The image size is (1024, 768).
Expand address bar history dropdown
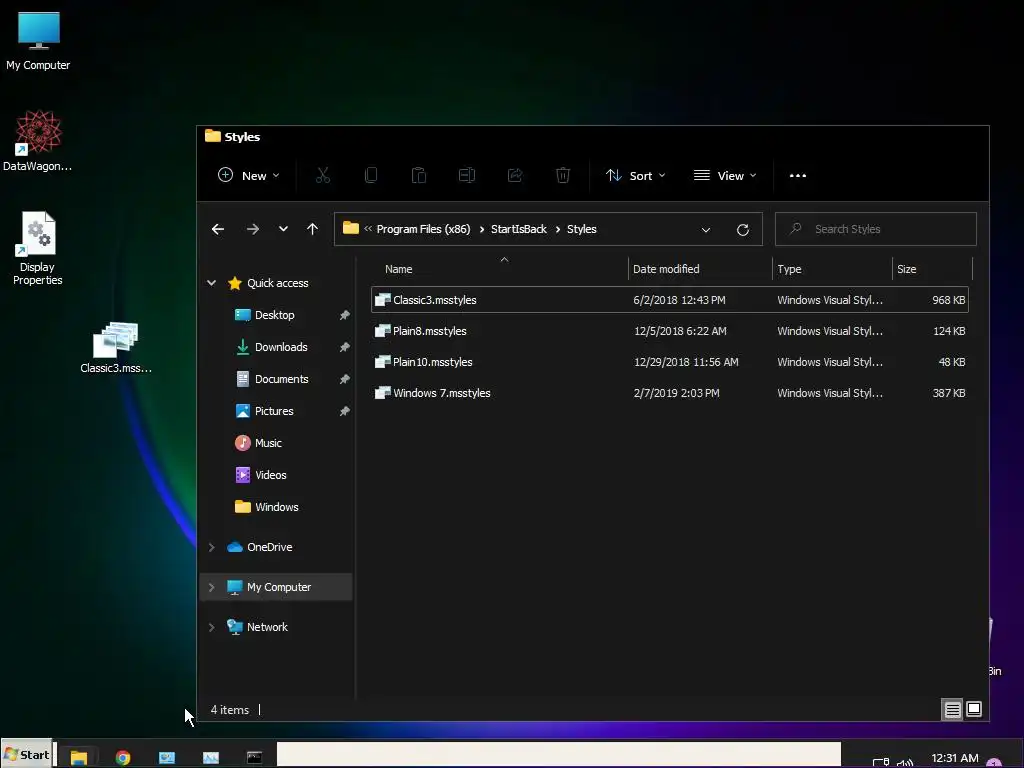tap(706, 230)
